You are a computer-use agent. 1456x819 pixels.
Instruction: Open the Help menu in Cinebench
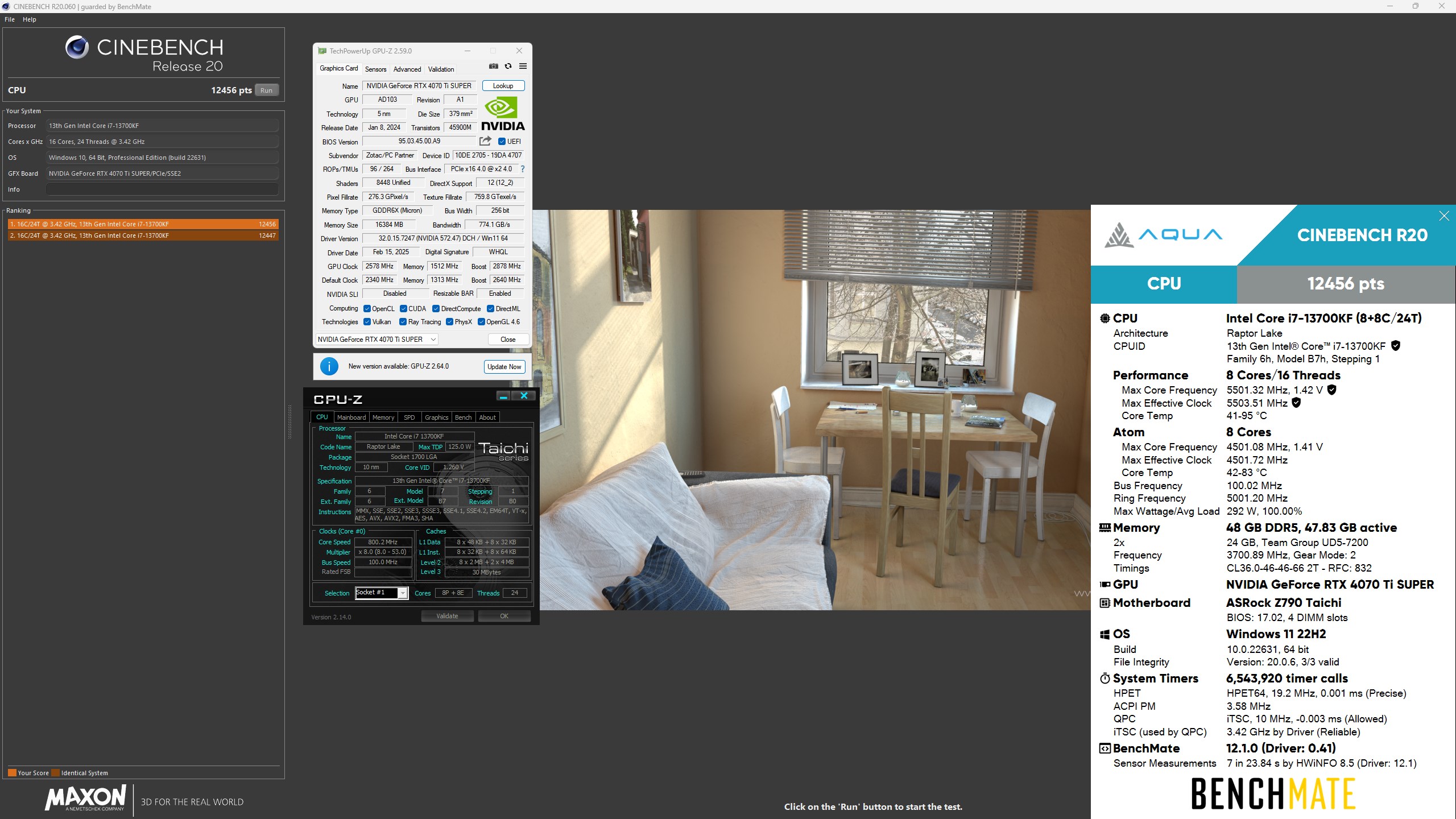point(30,19)
